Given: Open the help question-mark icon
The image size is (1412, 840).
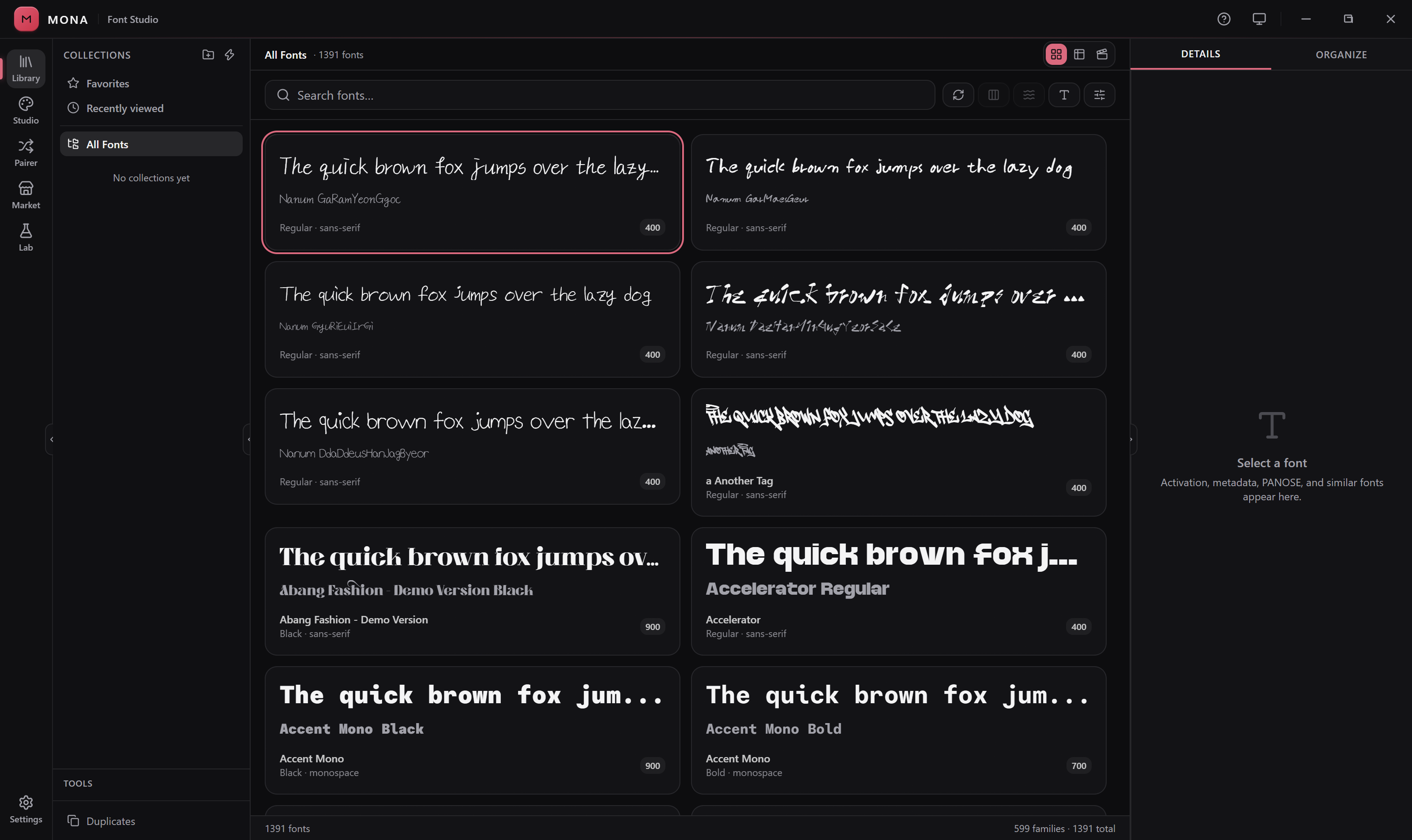Looking at the screenshot, I should coord(1224,19).
